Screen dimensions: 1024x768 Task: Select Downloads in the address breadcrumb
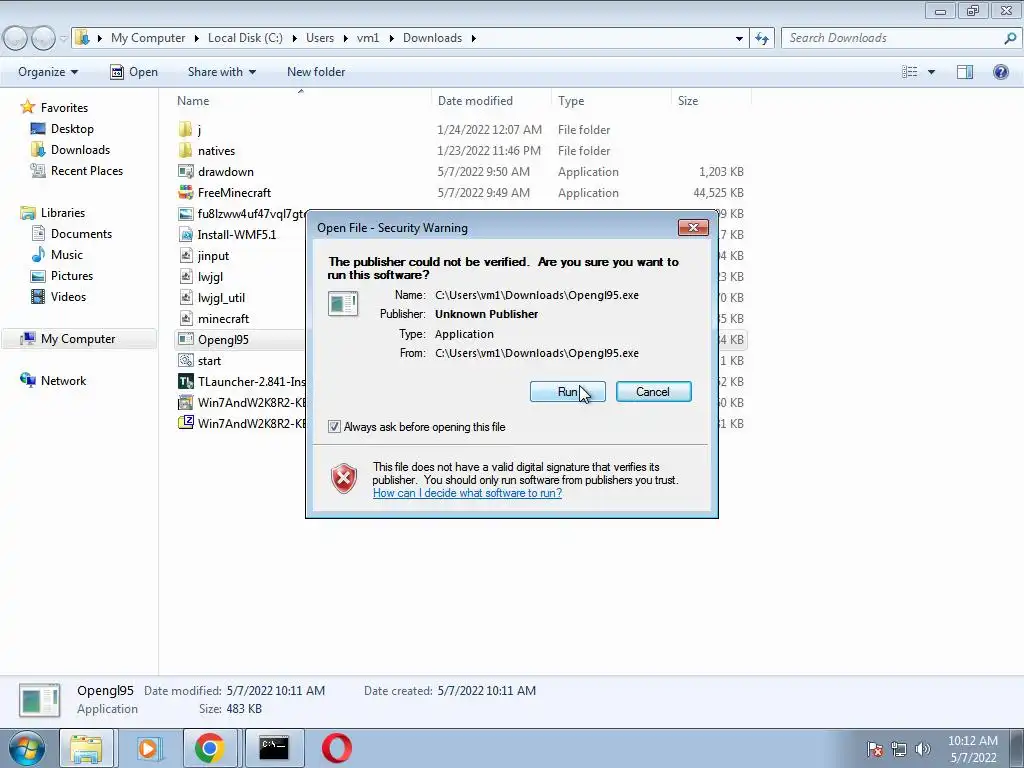pos(432,38)
